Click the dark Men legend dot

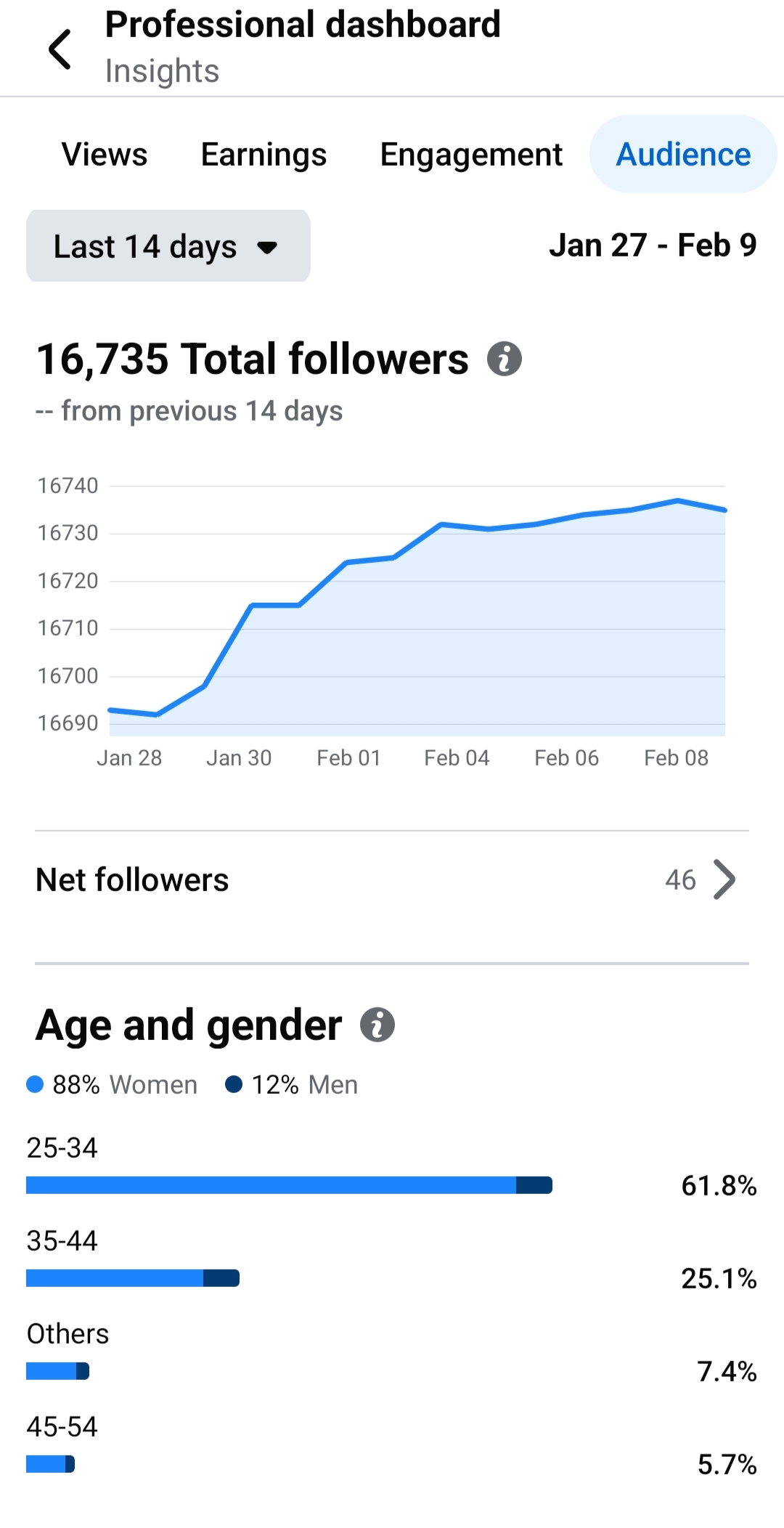[234, 1084]
